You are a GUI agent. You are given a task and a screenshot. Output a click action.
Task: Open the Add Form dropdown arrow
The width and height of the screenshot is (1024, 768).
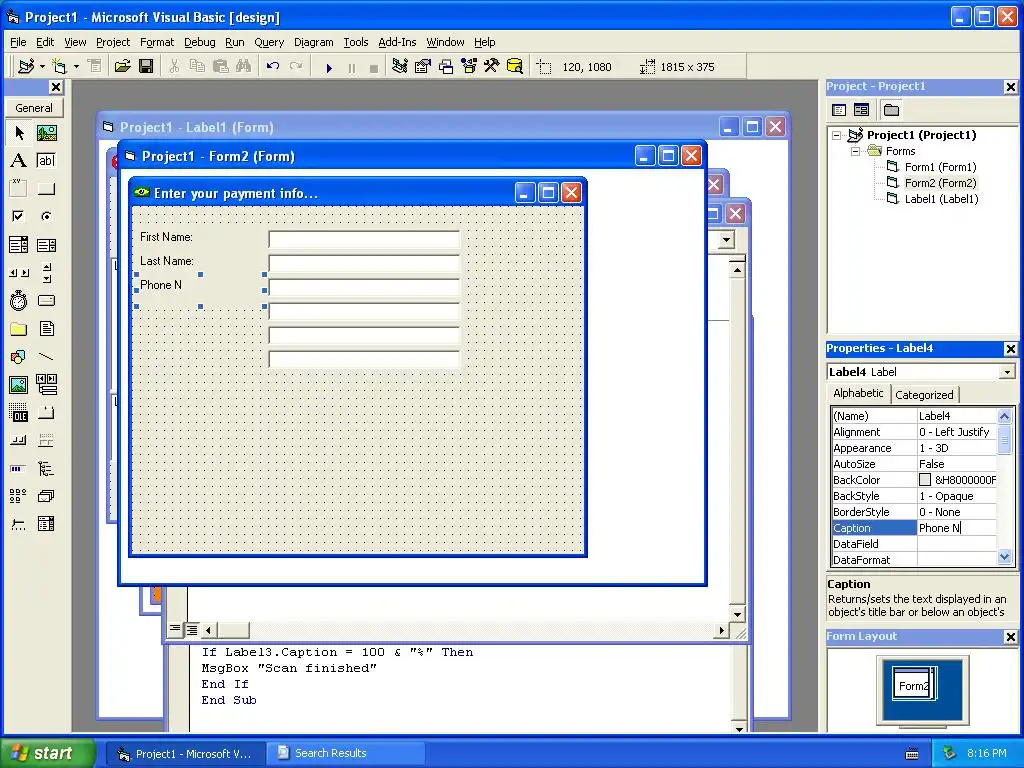(76, 66)
